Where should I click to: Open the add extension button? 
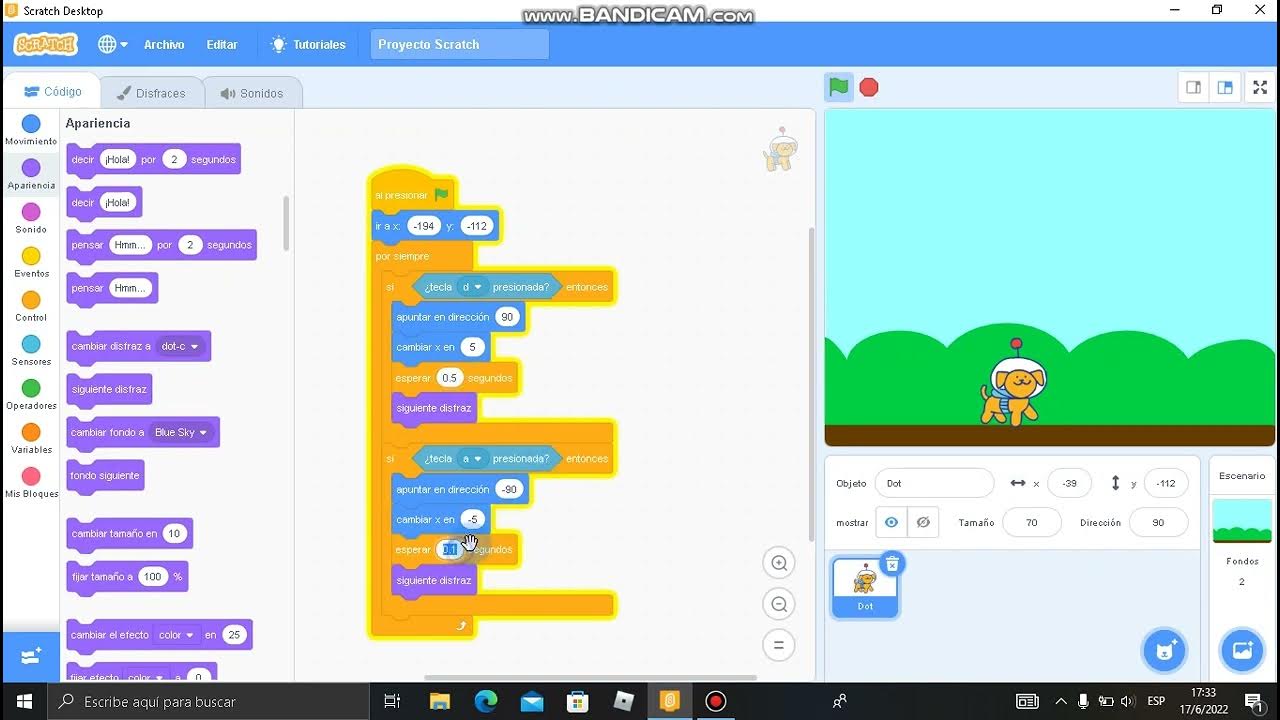(30, 656)
